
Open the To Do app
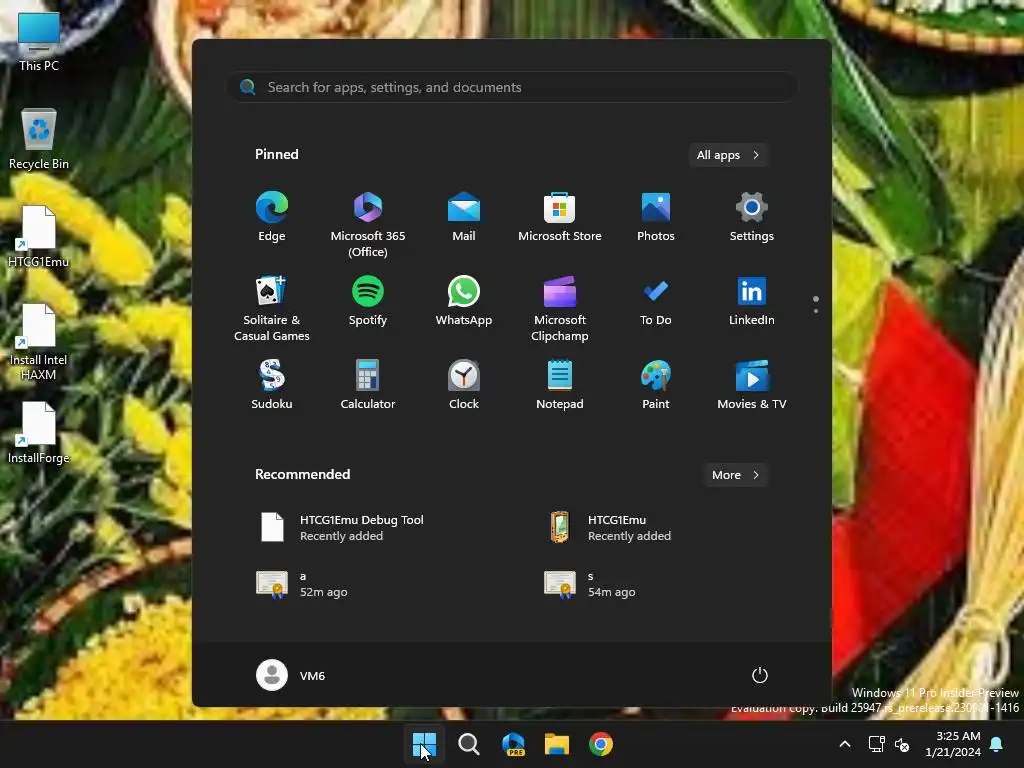tap(656, 301)
